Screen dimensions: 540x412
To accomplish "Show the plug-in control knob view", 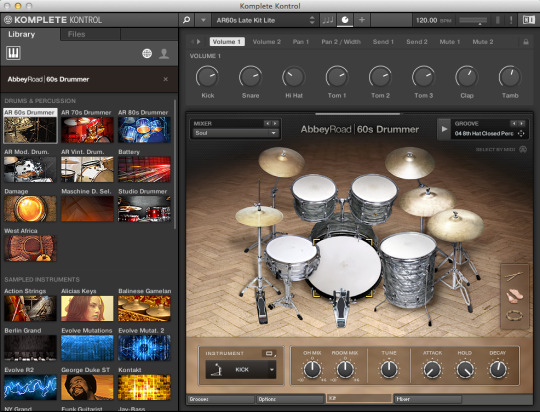I will pyautogui.click(x=345, y=20).
